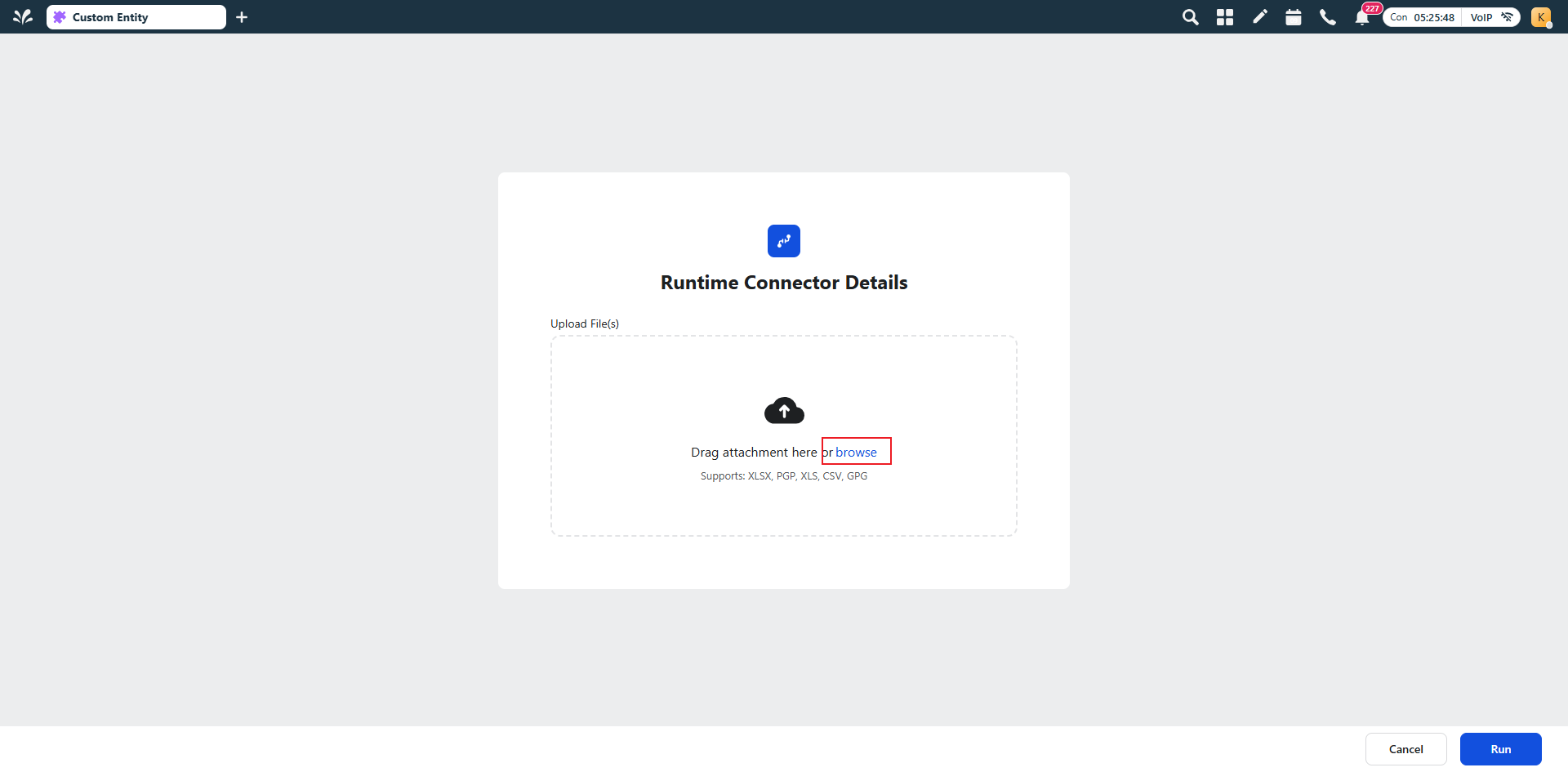The width and height of the screenshot is (1568, 772).
Task: Click the browse link to choose file
Action: click(856, 452)
